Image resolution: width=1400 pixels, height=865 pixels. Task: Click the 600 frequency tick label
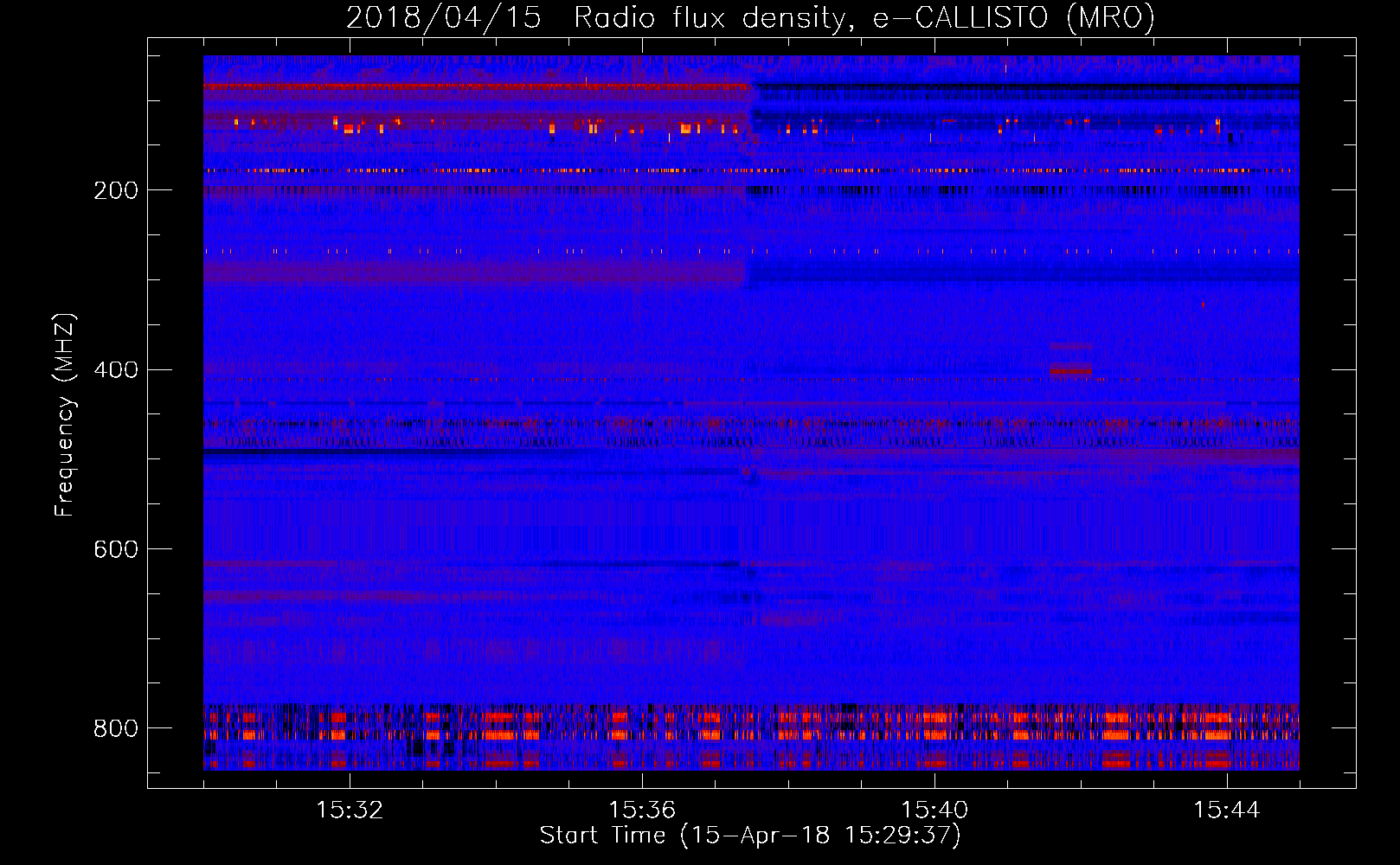116,550
